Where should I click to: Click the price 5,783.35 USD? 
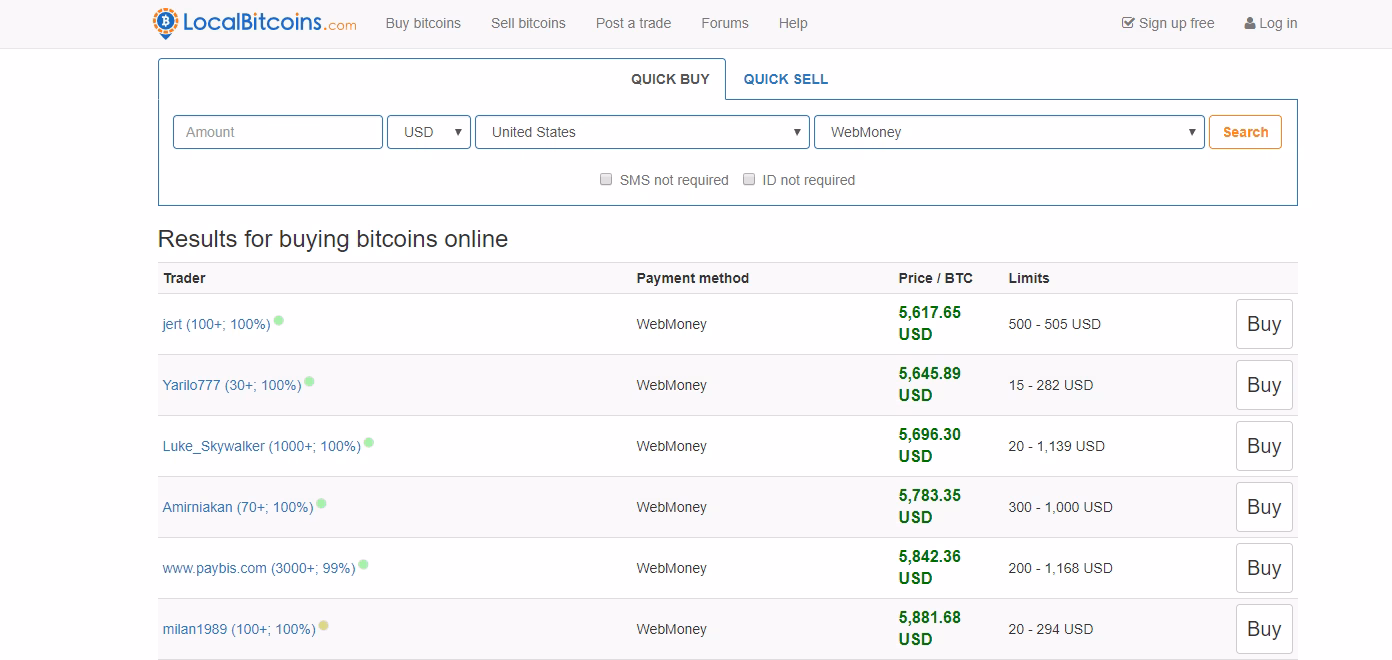pyautogui.click(x=930, y=506)
